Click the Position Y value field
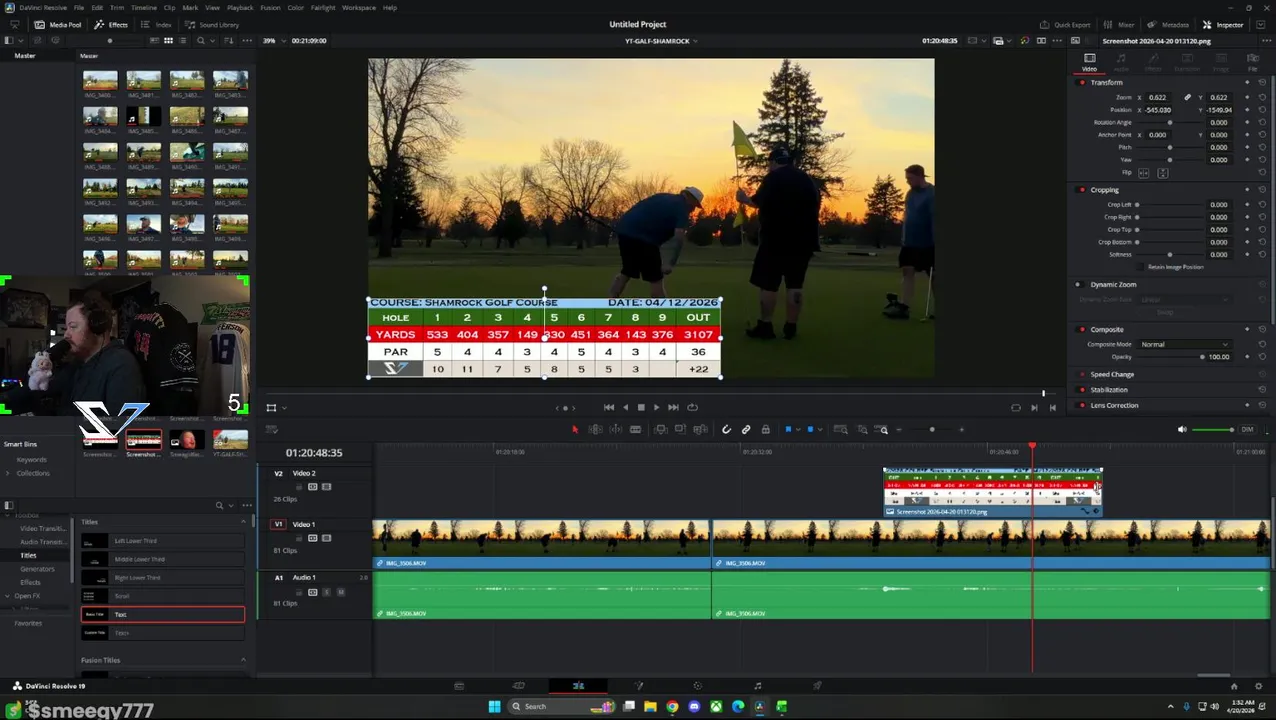The width and height of the screenshot is (1276, 720). pyautogui.click(x=1219, y=110)
